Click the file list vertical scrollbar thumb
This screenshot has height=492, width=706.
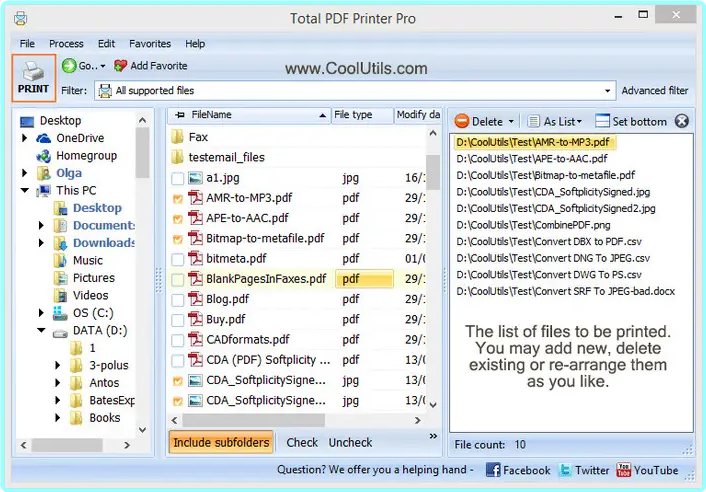pyautogui.click(x=433, y=172)
